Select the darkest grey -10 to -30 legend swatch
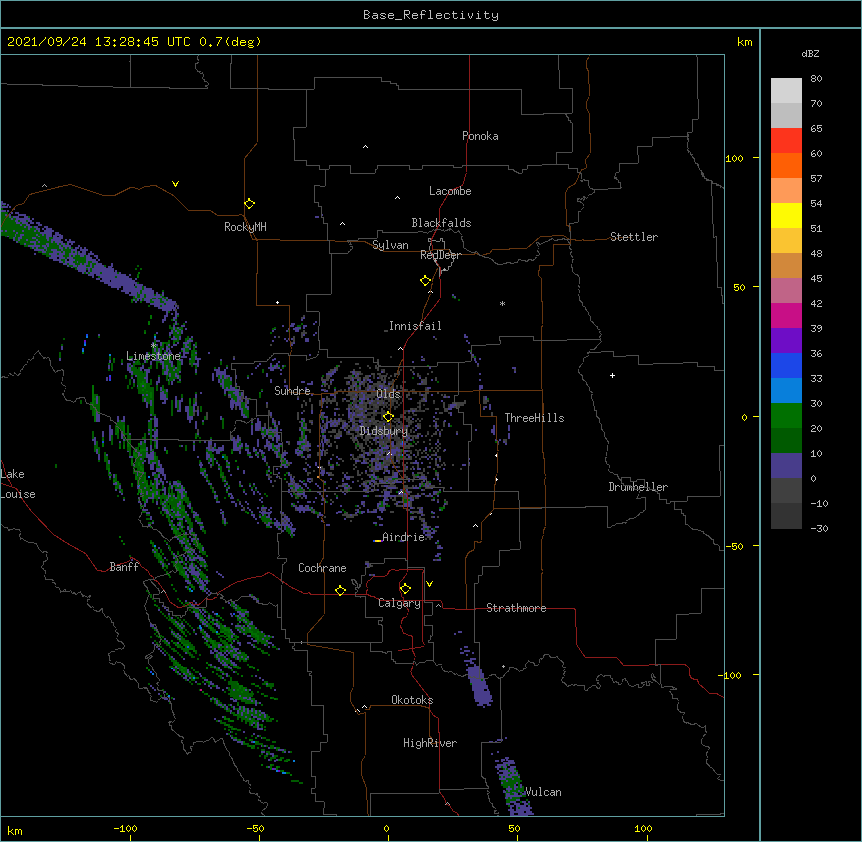862x842 pixels. (x=786, y=516)
